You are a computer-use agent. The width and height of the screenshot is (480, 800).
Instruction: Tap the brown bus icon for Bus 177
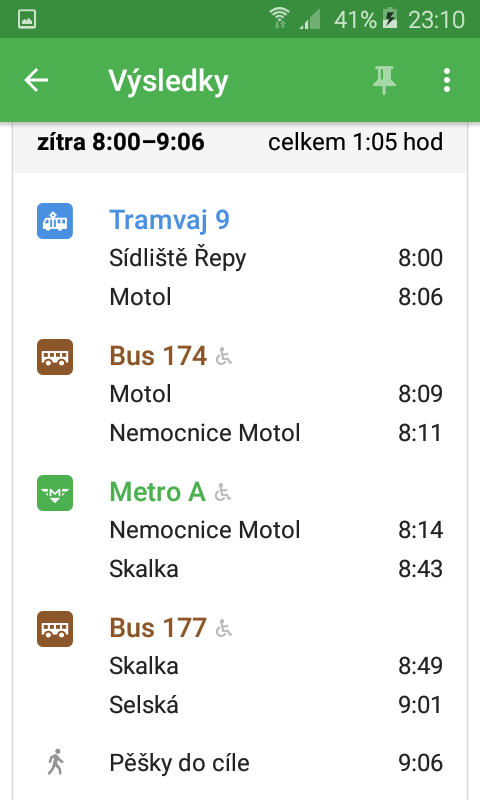(55, 629)
